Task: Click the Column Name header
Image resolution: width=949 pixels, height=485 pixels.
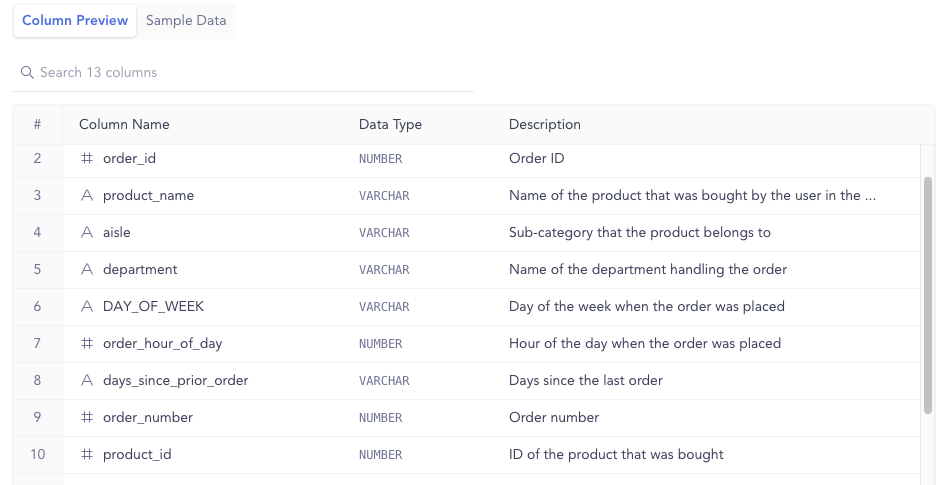Action: (124, 125)
